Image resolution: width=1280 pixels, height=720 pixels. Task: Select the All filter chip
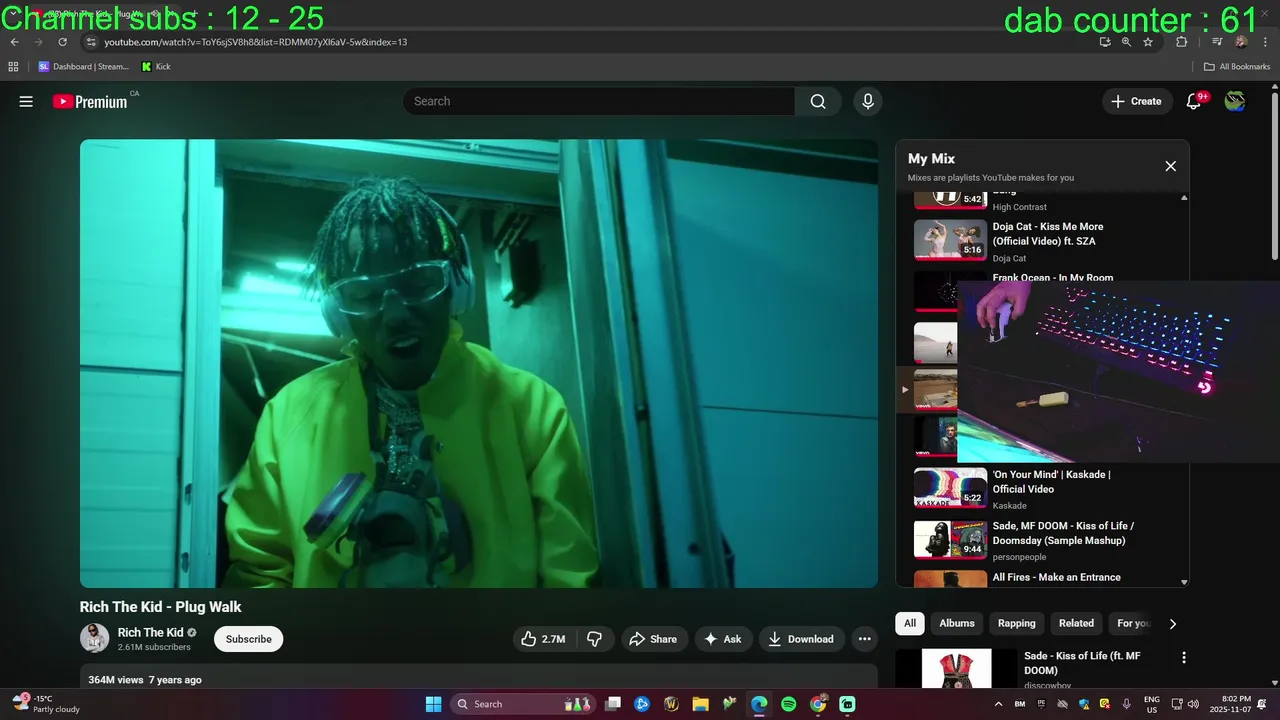[910, 623]
